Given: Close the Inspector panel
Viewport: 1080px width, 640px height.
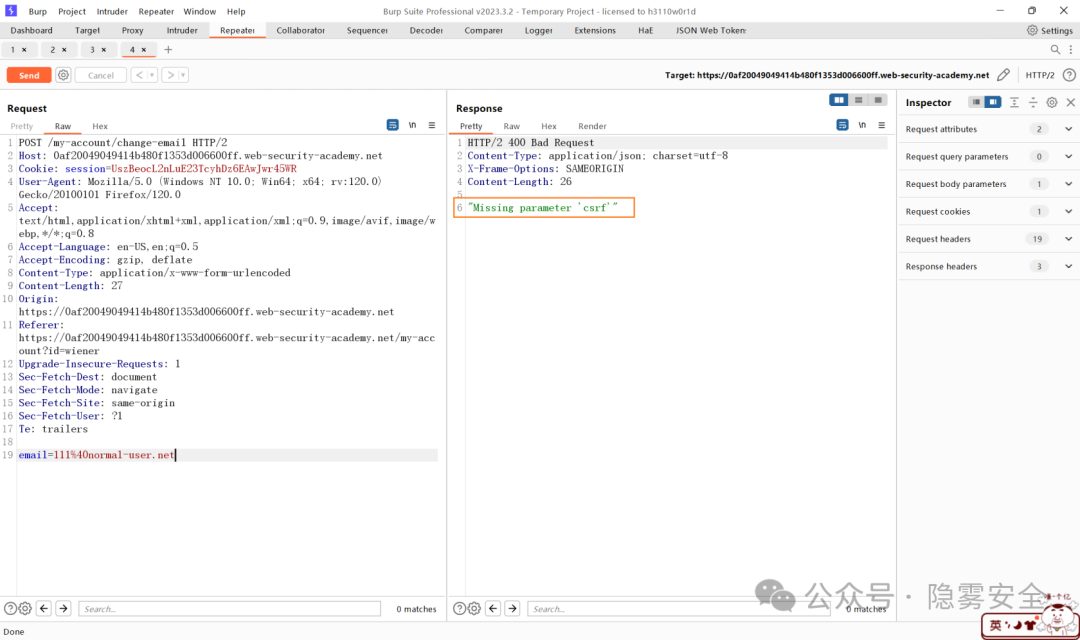Looking at the screenshot, I should (1070, 102).
